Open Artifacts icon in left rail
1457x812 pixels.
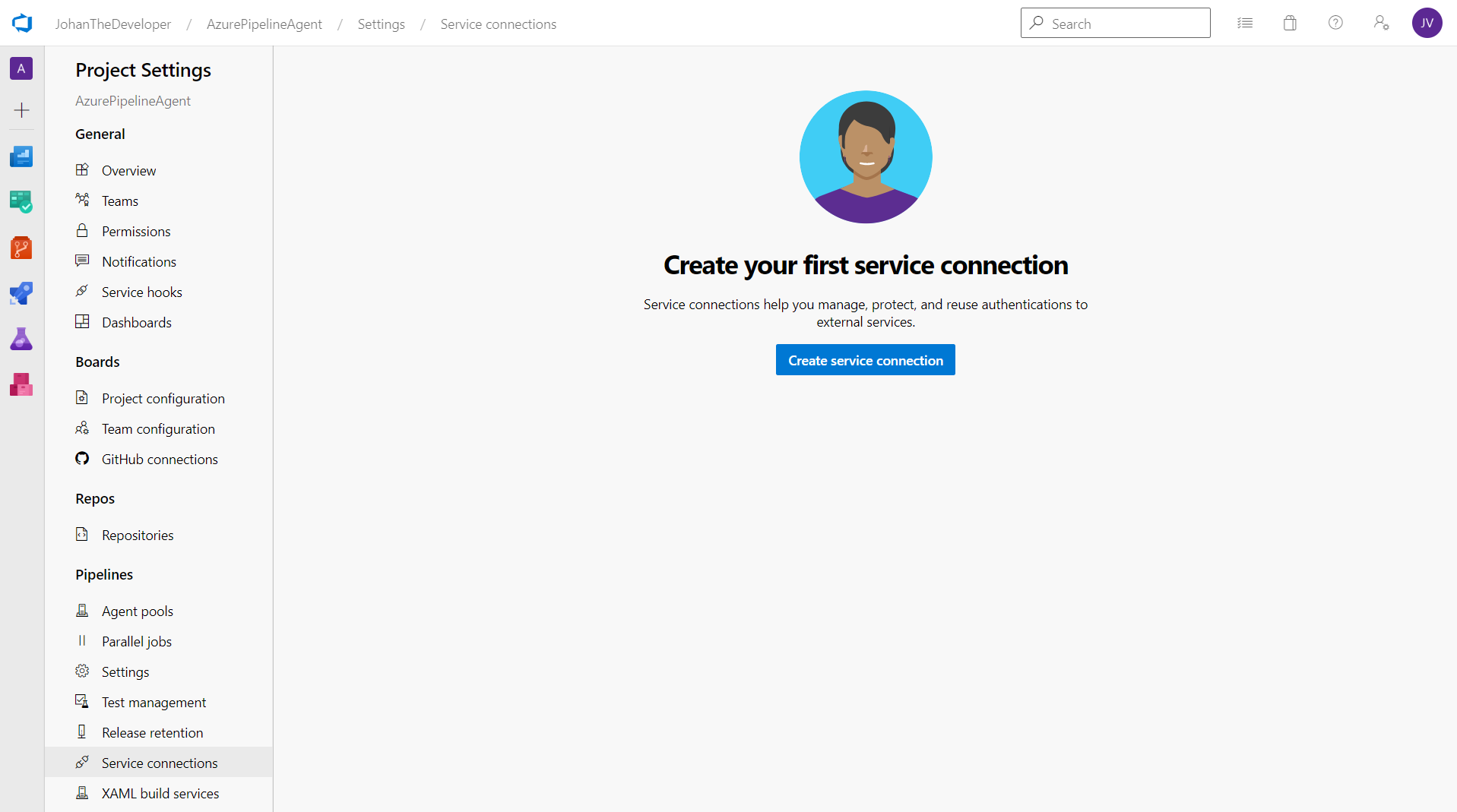click(x=21, y=384)
